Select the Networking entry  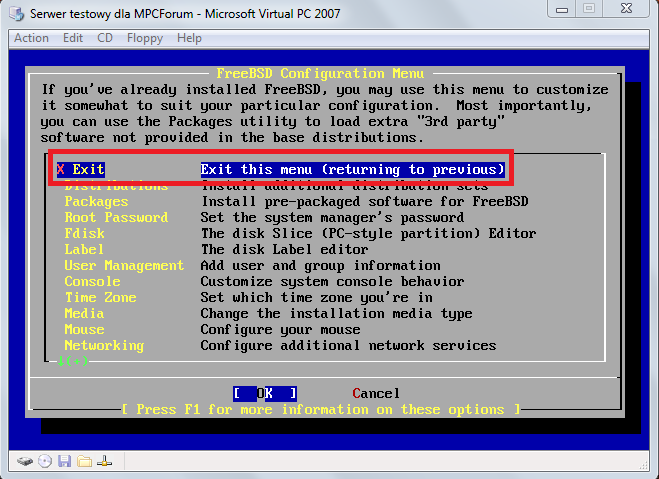104,345
